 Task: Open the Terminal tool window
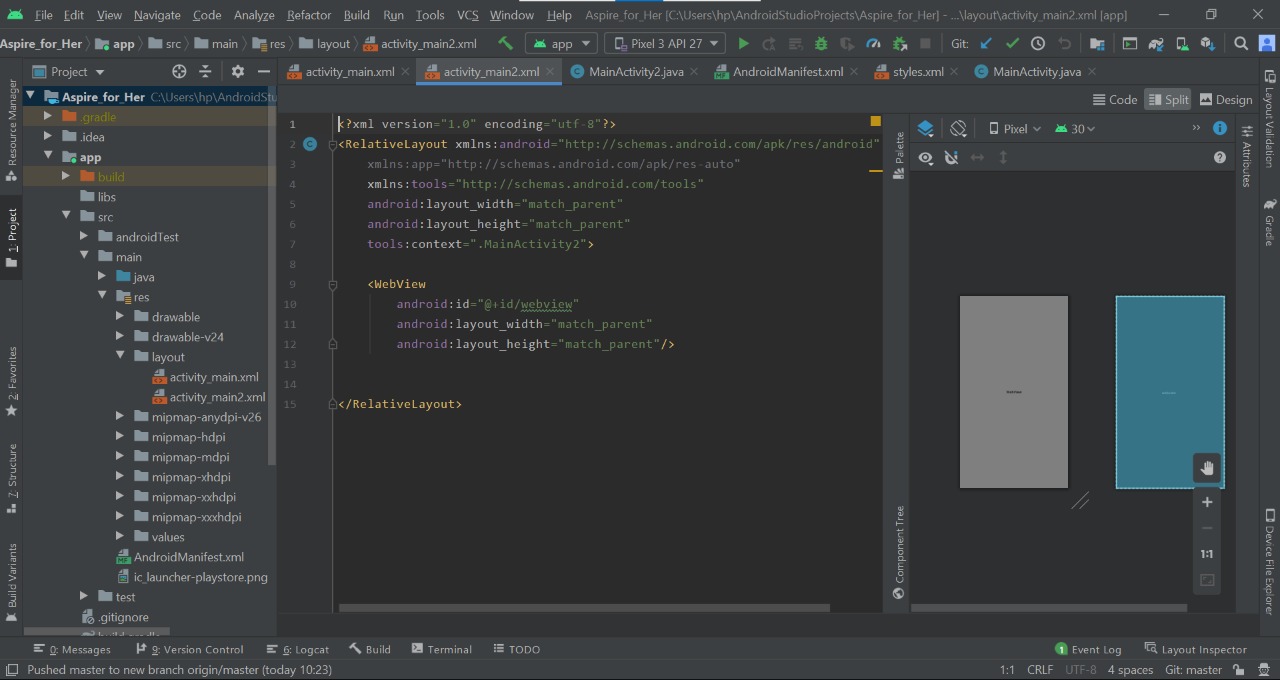pos(441,649)
